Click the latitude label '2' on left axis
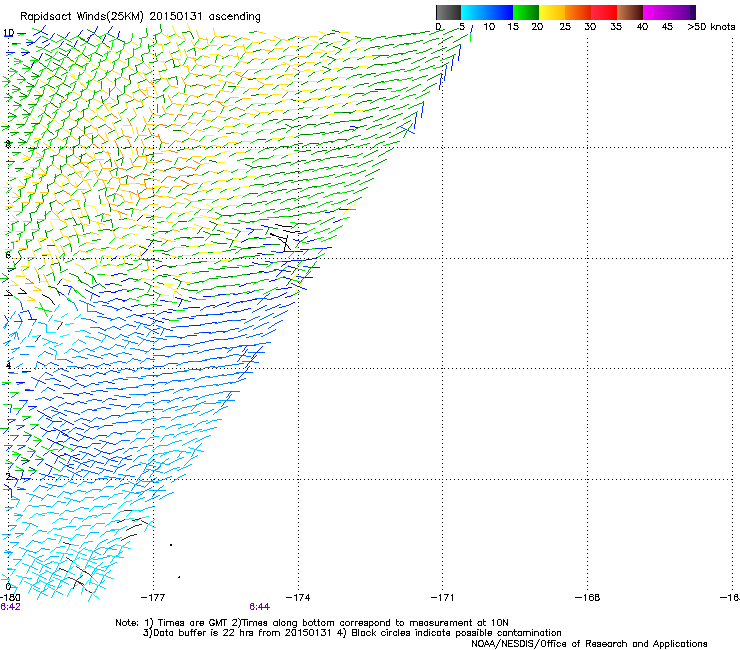Viewport: 740px width, 650px height. tap(8, 476)
